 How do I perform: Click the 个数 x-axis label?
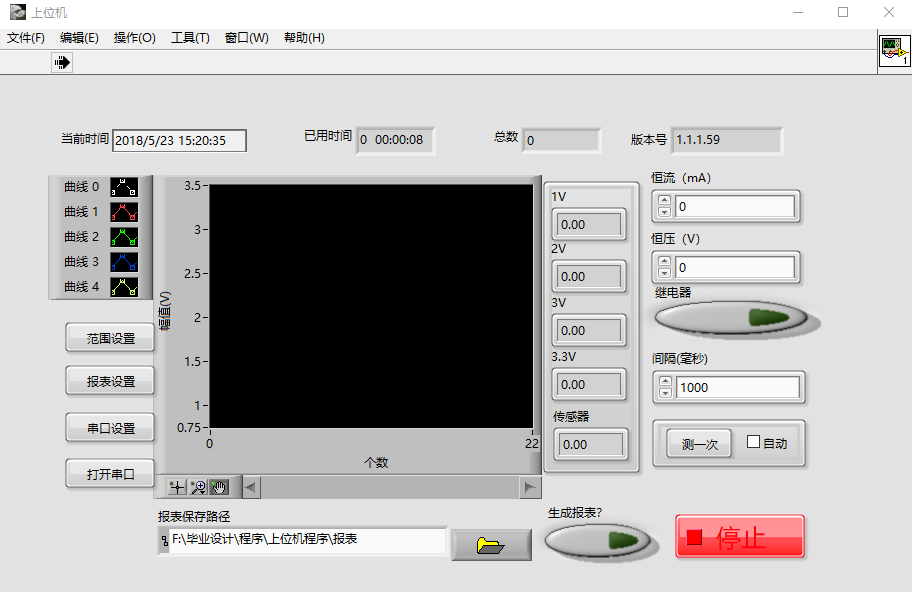click(376, 462)
